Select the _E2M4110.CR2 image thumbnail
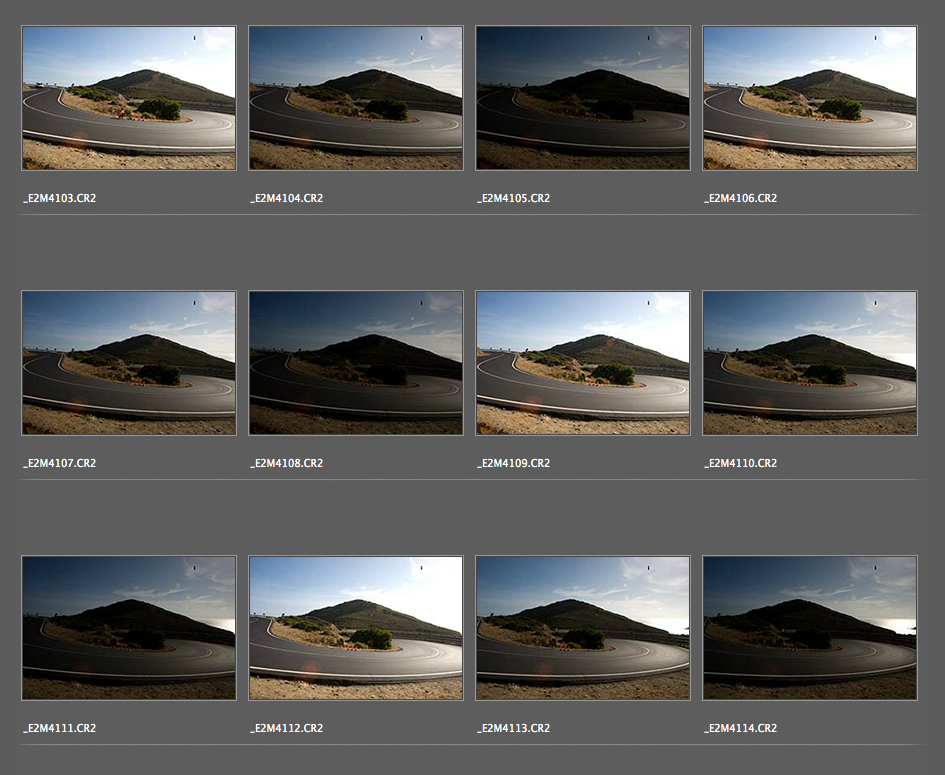This screenshot has width=945, height=775. (x=809, y=363)
